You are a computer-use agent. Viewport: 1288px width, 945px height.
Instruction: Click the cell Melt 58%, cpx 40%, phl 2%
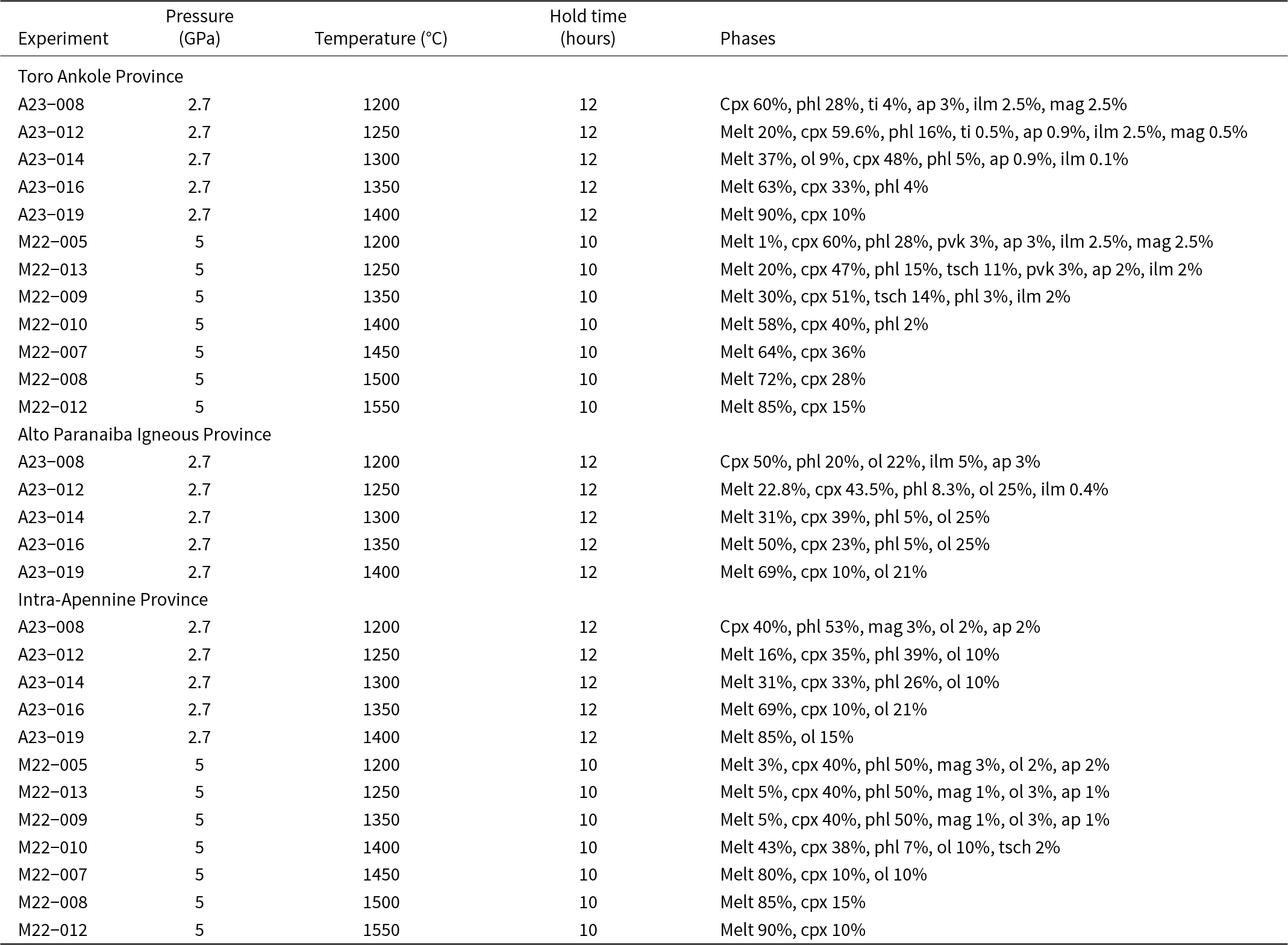[824, 324]
